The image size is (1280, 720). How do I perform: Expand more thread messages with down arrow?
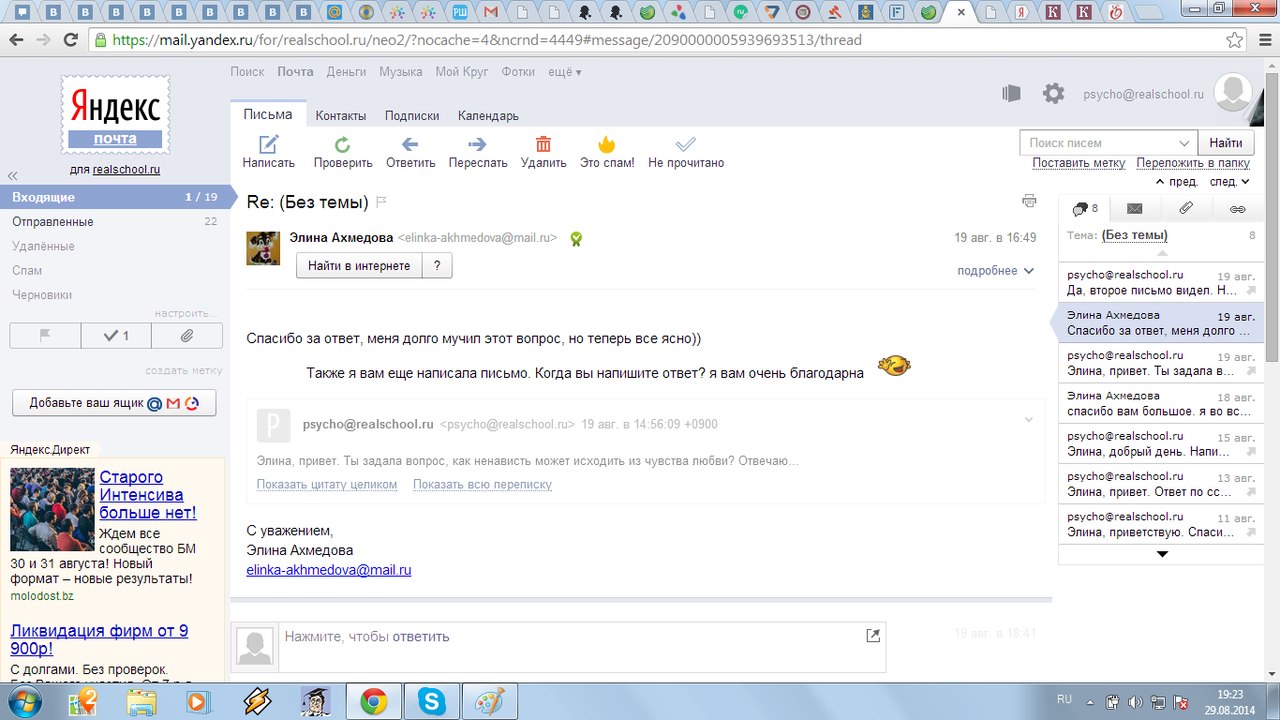coord(1161,554)
